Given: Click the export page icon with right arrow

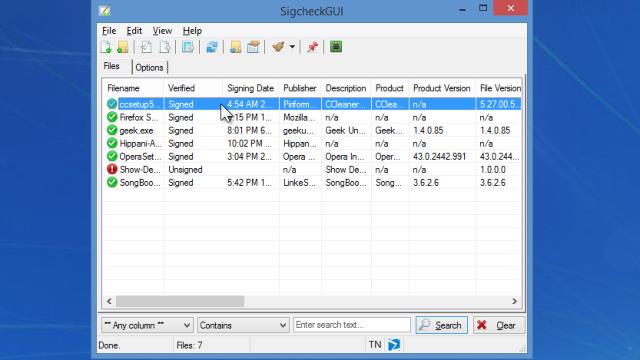Looking at the screenshot, I should click(x=164, y=47).
